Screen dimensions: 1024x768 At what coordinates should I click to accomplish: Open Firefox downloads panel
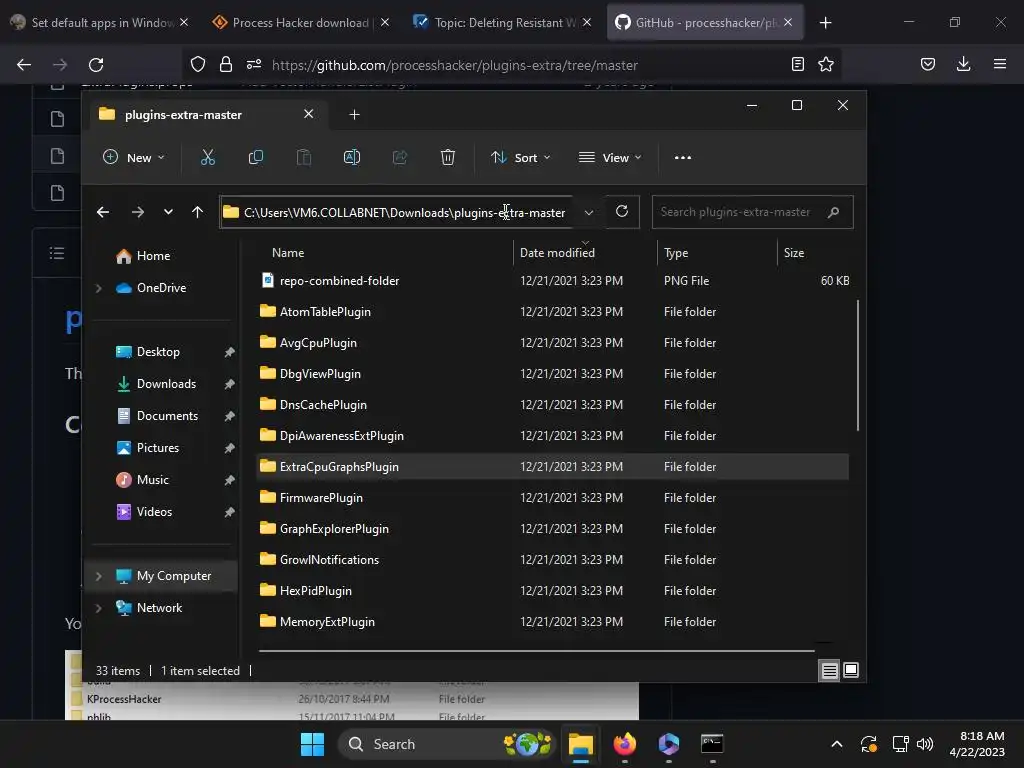click(963, 64)
